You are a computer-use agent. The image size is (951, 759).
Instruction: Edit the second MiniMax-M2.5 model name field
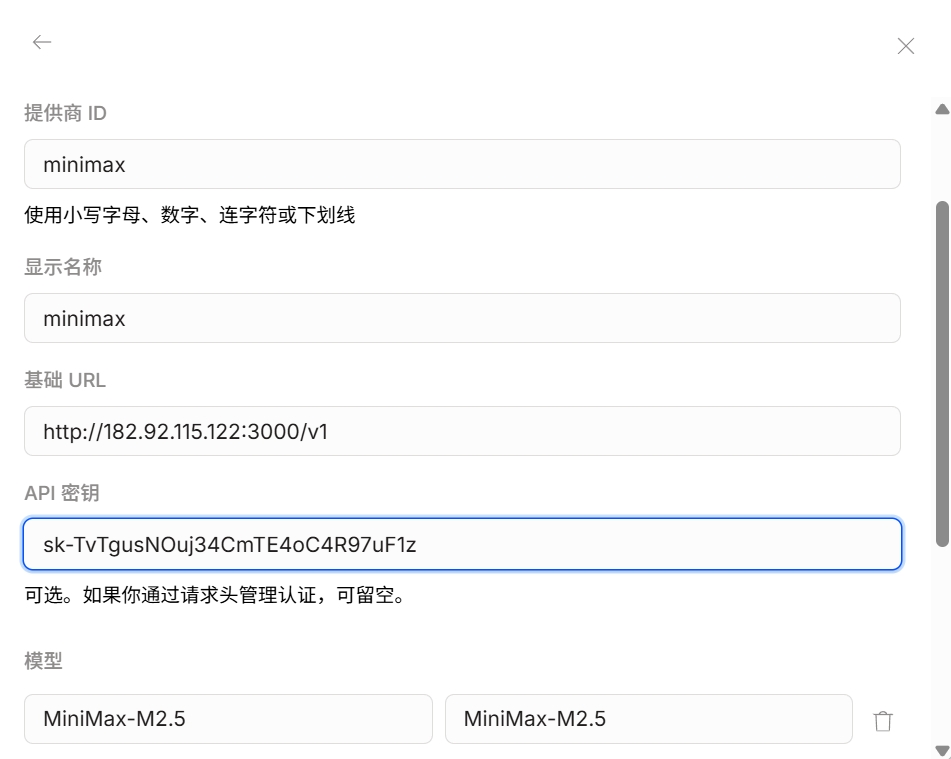[648, 718]
